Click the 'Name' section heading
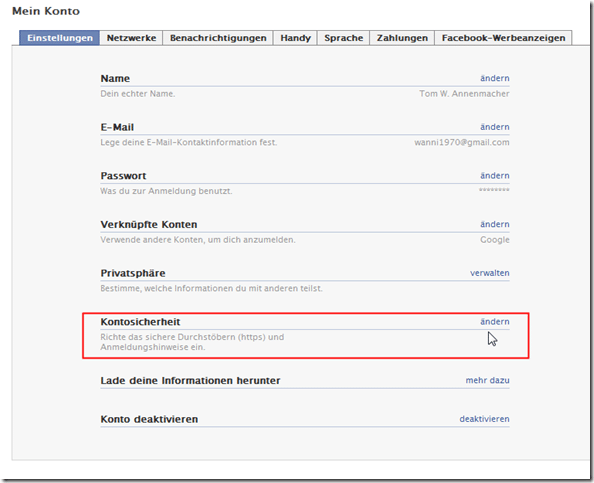This screenshot has height=483, width=594. (115, 78)
